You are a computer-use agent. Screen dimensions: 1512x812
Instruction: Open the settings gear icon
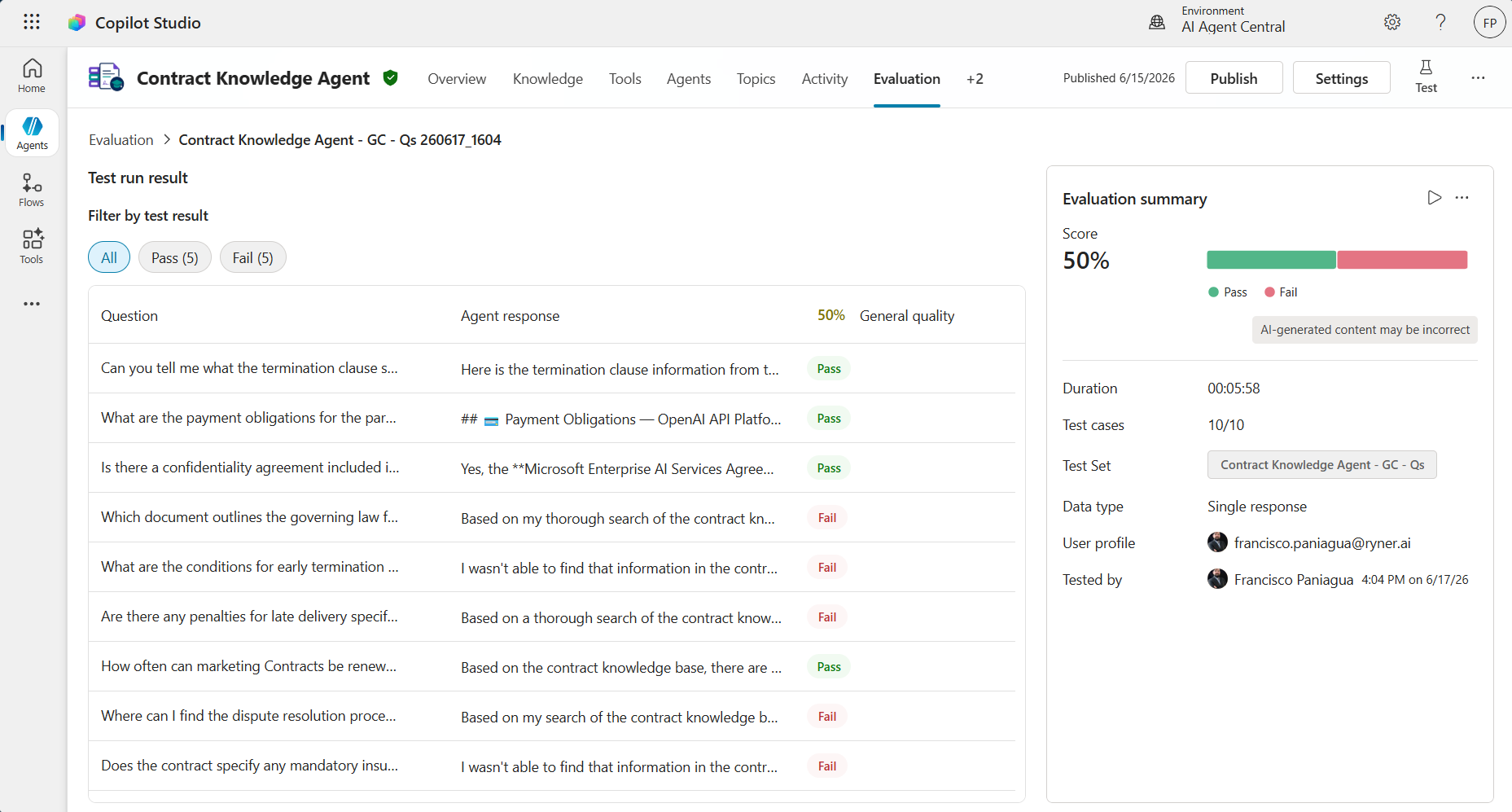[1392, 22]
